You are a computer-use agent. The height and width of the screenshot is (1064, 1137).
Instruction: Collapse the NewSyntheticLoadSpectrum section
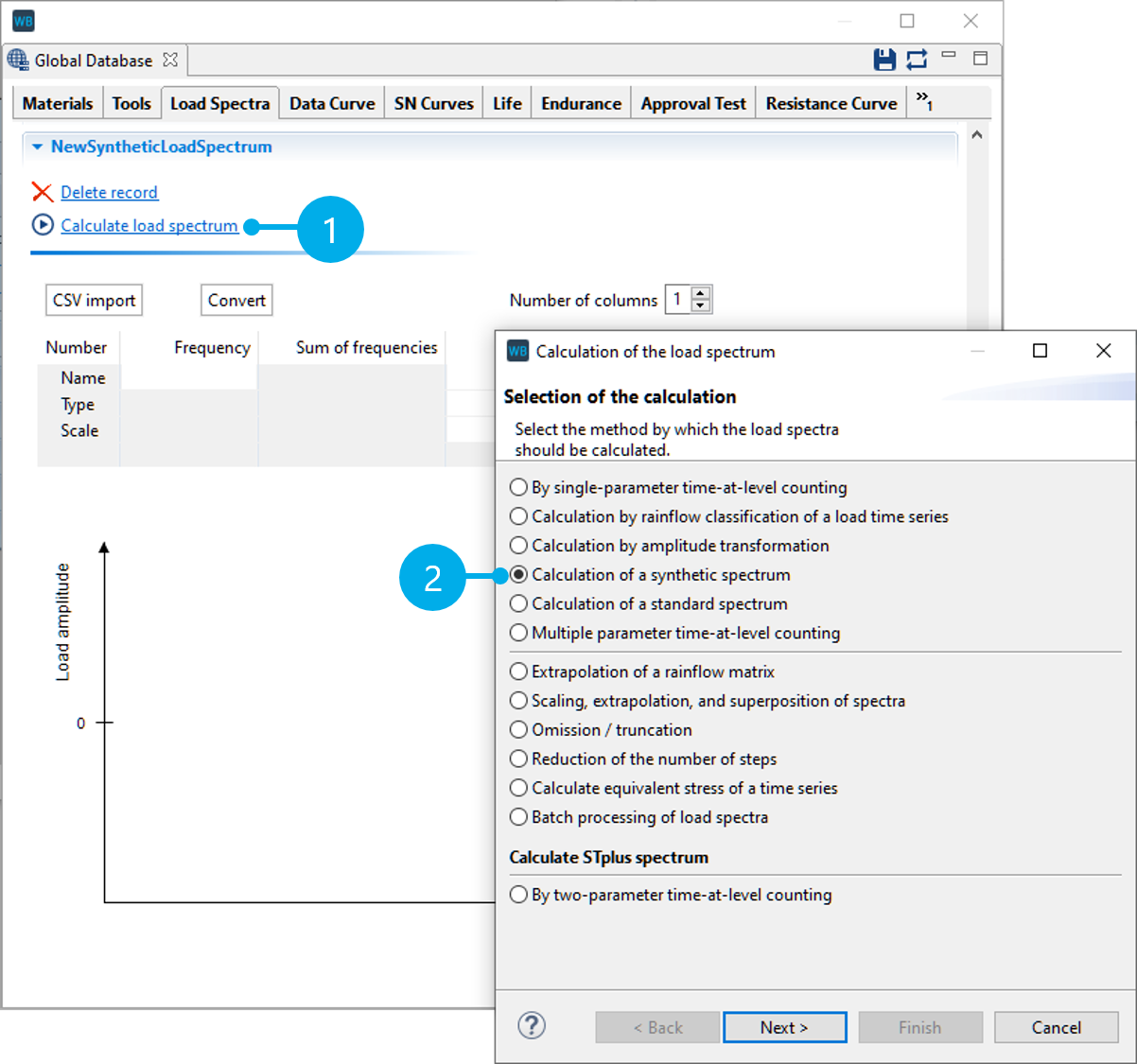(x=36, y=147)
